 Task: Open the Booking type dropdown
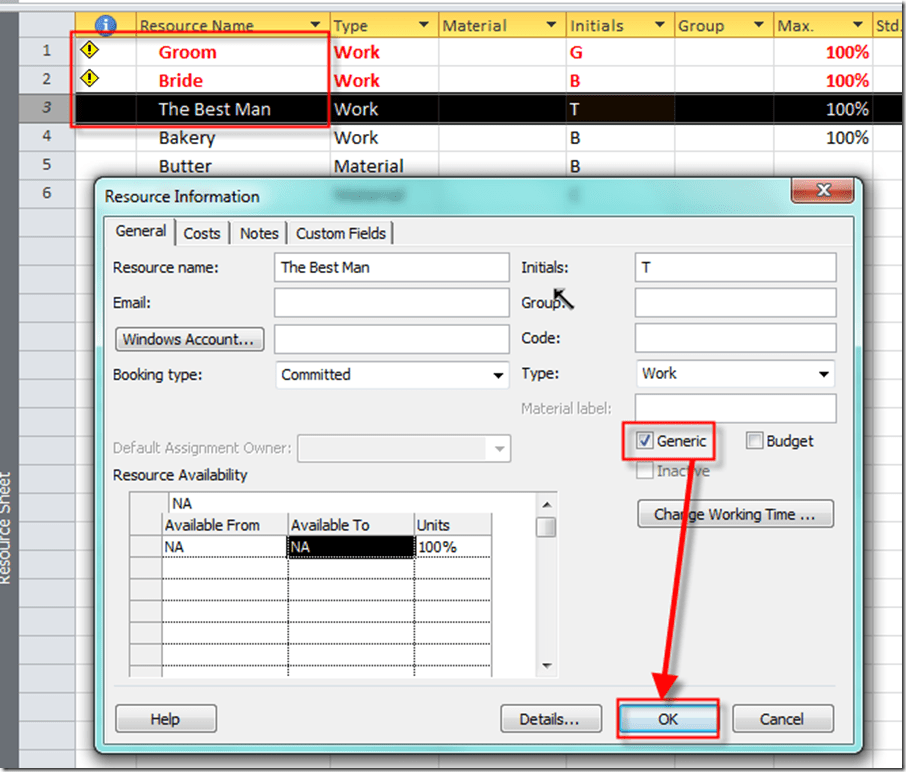click(x=498, y=376)
